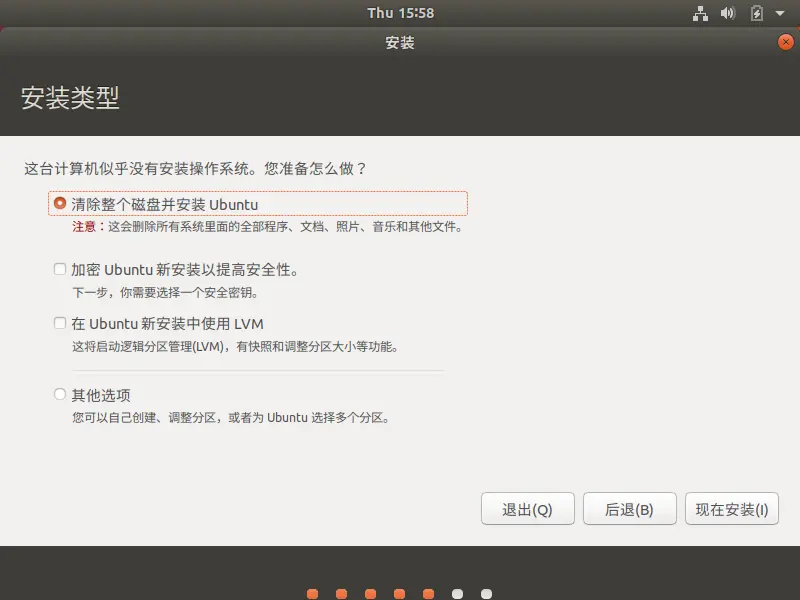Open the system menu chevron arrow

point(779,13)
